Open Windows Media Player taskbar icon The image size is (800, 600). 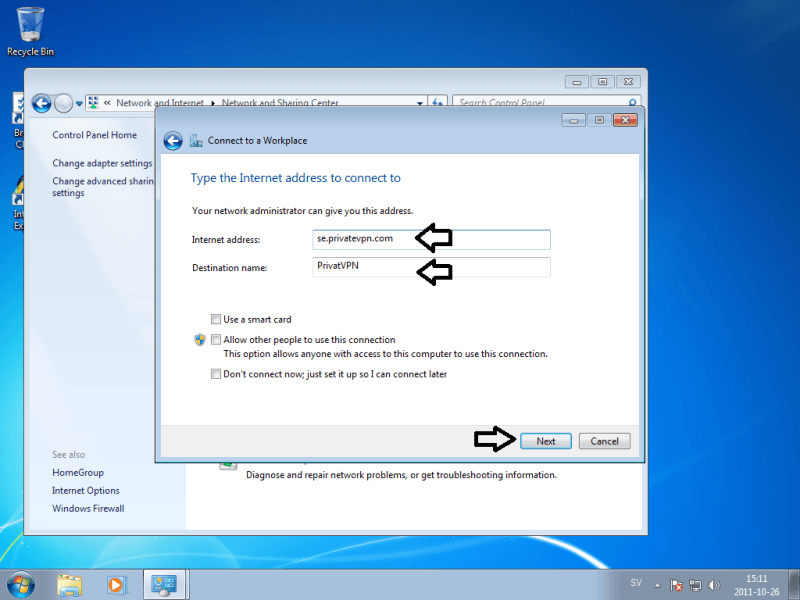[115, 584]
